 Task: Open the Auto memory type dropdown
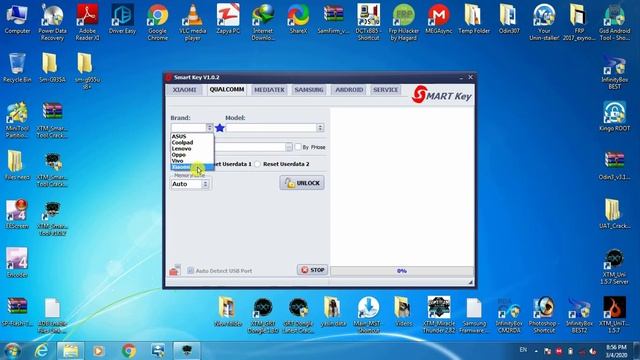(205, 184)
